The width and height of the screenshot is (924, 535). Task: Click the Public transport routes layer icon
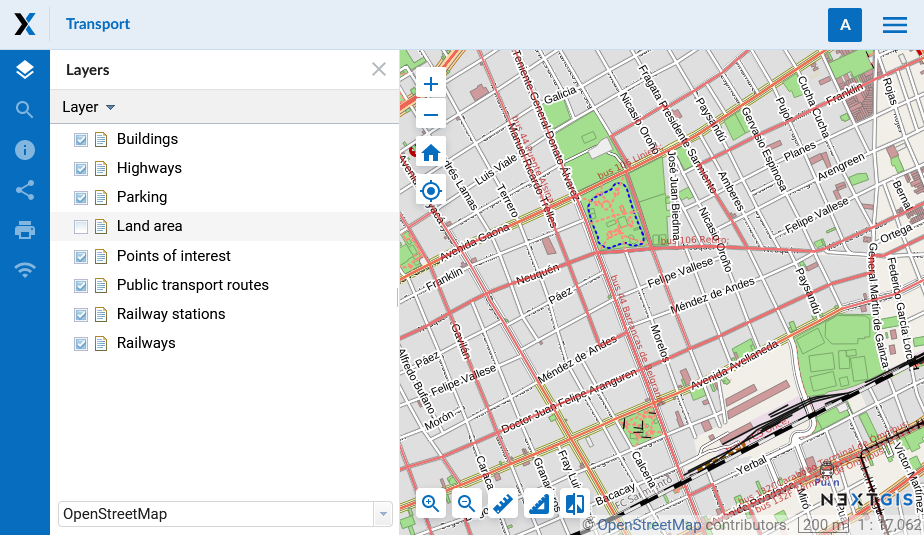point(101,285)
